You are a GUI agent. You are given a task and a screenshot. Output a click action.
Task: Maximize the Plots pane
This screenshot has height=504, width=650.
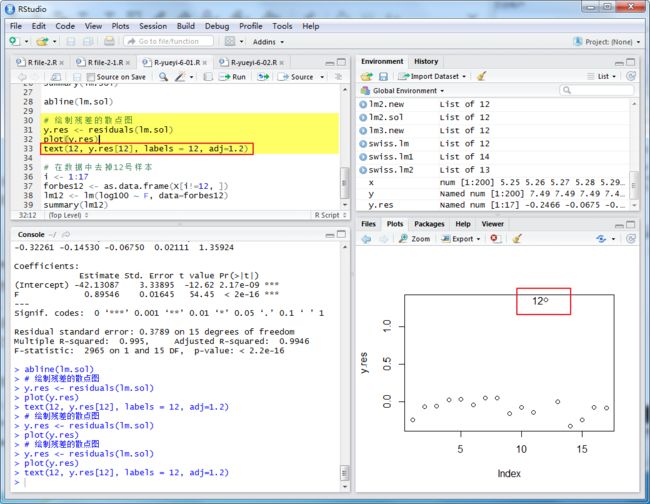(x=631, y=224)
